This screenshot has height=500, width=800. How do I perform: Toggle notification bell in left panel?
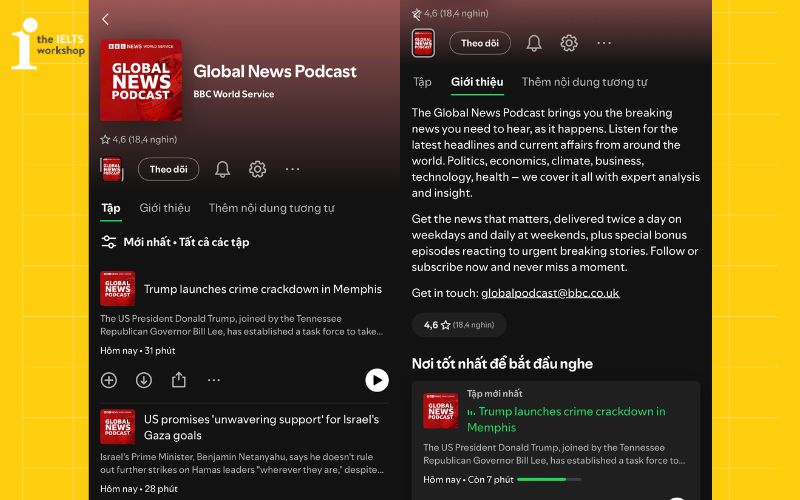point(222,169)
